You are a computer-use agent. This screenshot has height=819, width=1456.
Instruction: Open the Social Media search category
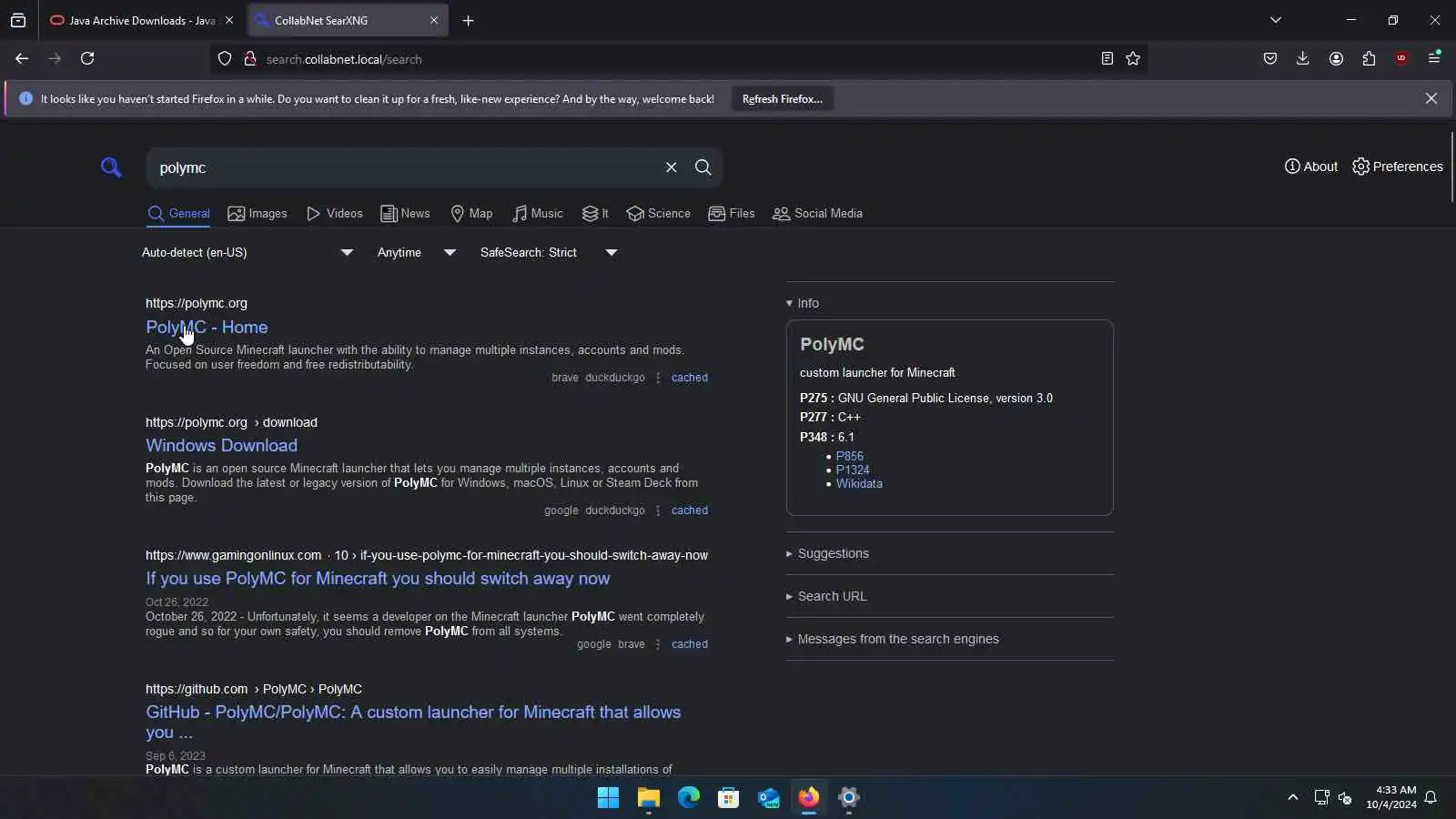tap(817, 214)
